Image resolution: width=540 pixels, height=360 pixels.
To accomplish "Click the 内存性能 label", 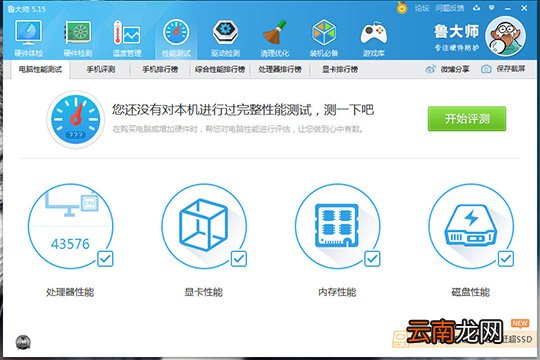I will coord(337,292).
